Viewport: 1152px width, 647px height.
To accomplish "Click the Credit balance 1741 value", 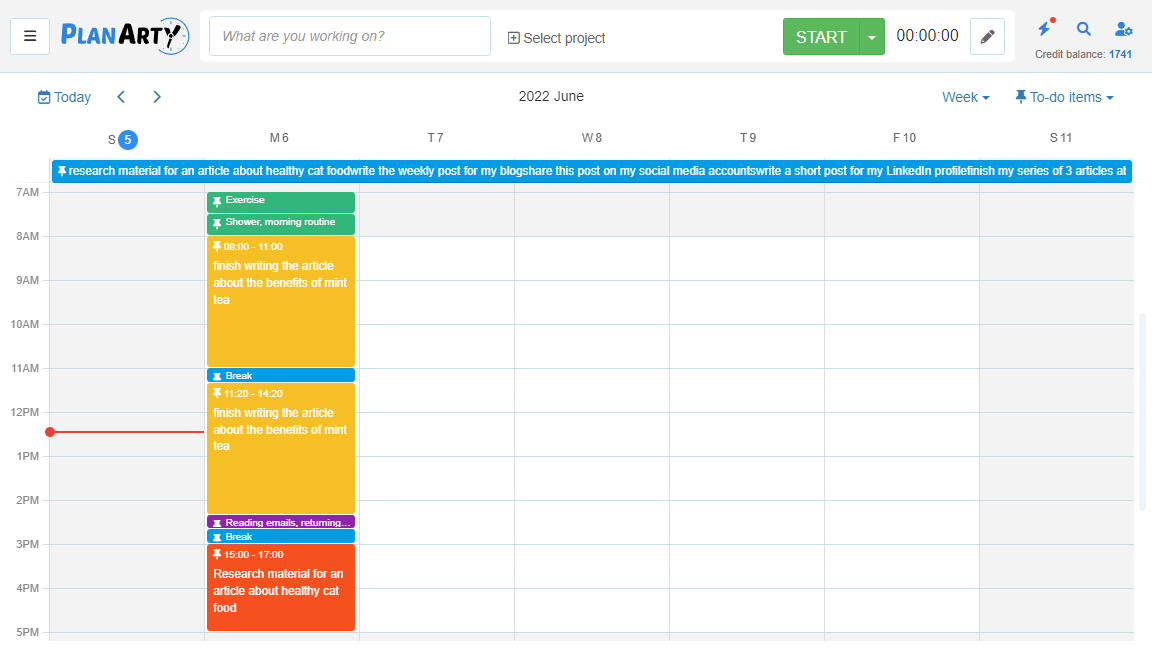I will coord(1120,54).
